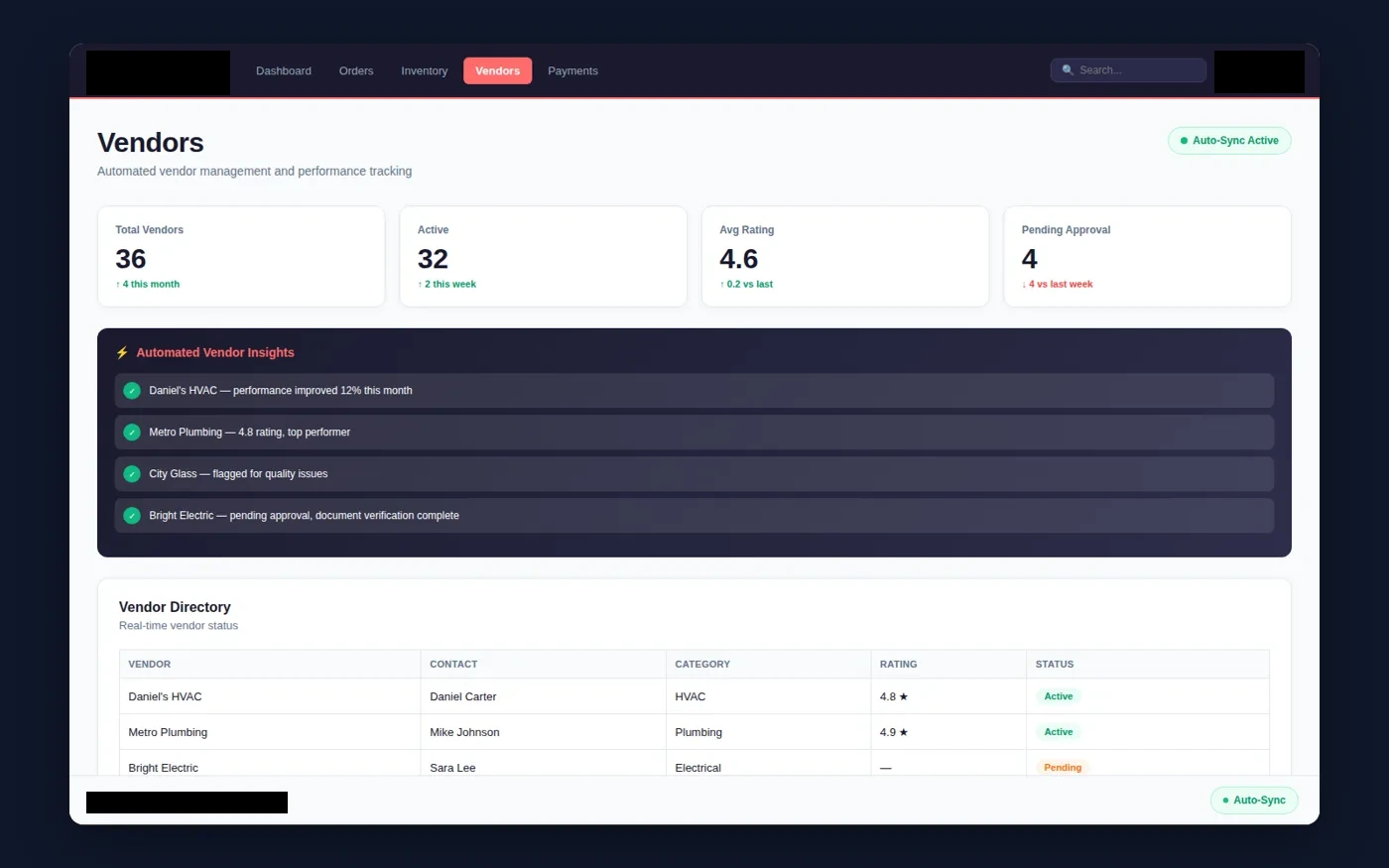This screenshot has height=868, width=1389.
Task: Select the Metro Plumbing vendor cell
Action: 270,732
